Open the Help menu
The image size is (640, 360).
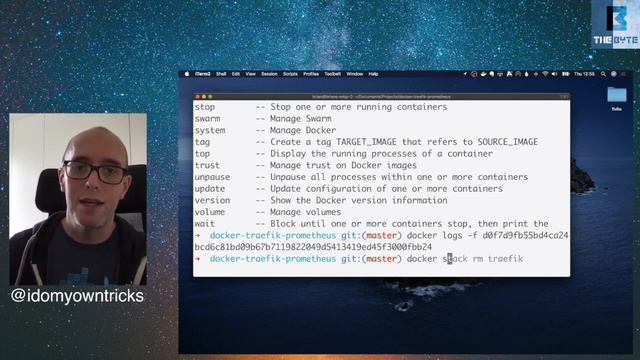pos(373,74)
